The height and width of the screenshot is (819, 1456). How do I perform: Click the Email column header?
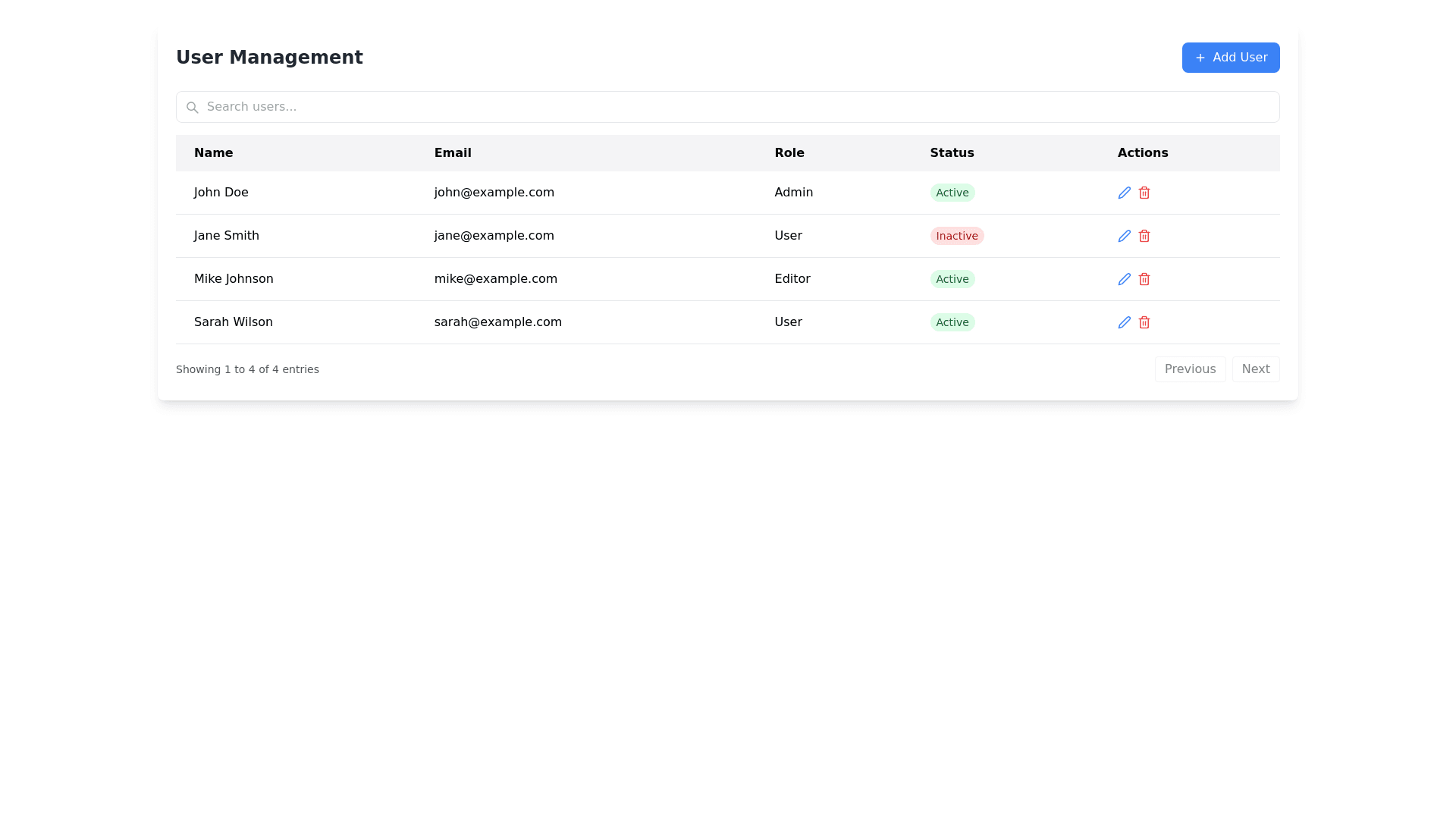(x=452, y=153)
